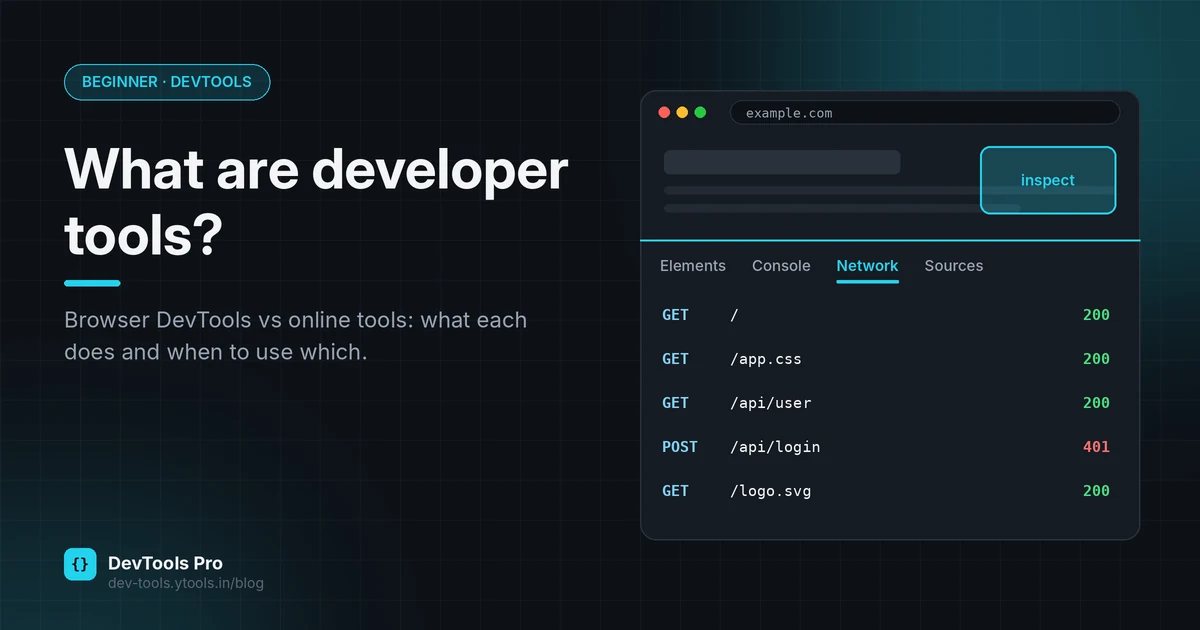Viewport: 1200px width, 630px height.
Task: Select the /app.css request path
Action: click(766, 359)
